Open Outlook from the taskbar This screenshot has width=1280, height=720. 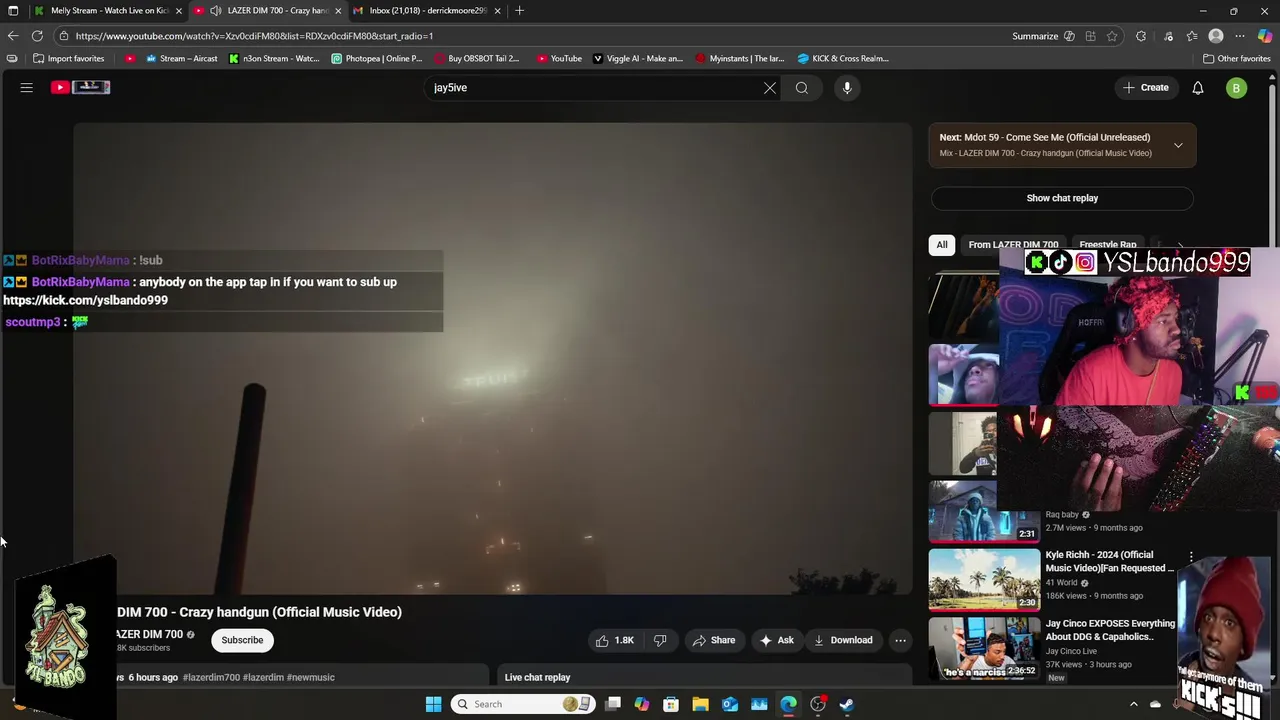click(730, 704)
